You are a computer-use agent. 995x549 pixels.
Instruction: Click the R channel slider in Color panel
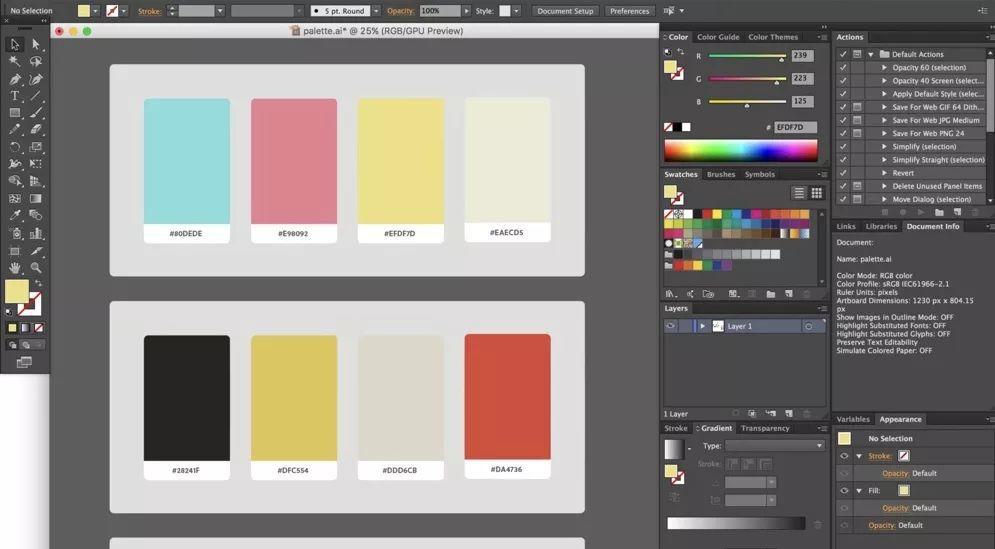point(747,56)
